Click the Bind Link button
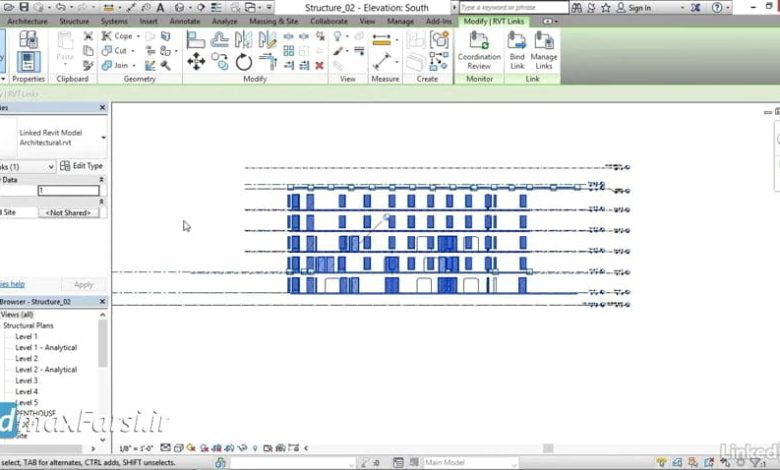Image resolution: width=780 pixels, height=470 pixels. 517,50
